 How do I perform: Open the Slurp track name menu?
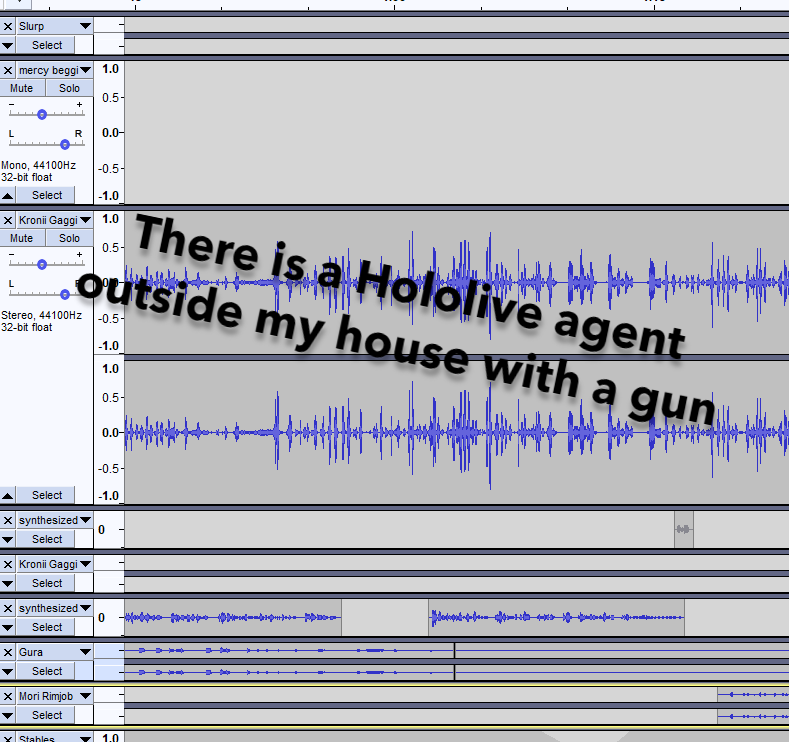coord(55,26)
